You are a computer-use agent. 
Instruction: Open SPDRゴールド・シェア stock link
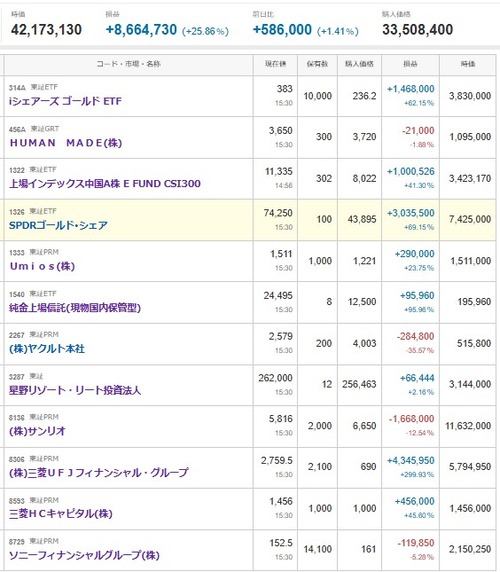(x=58, y=225)
